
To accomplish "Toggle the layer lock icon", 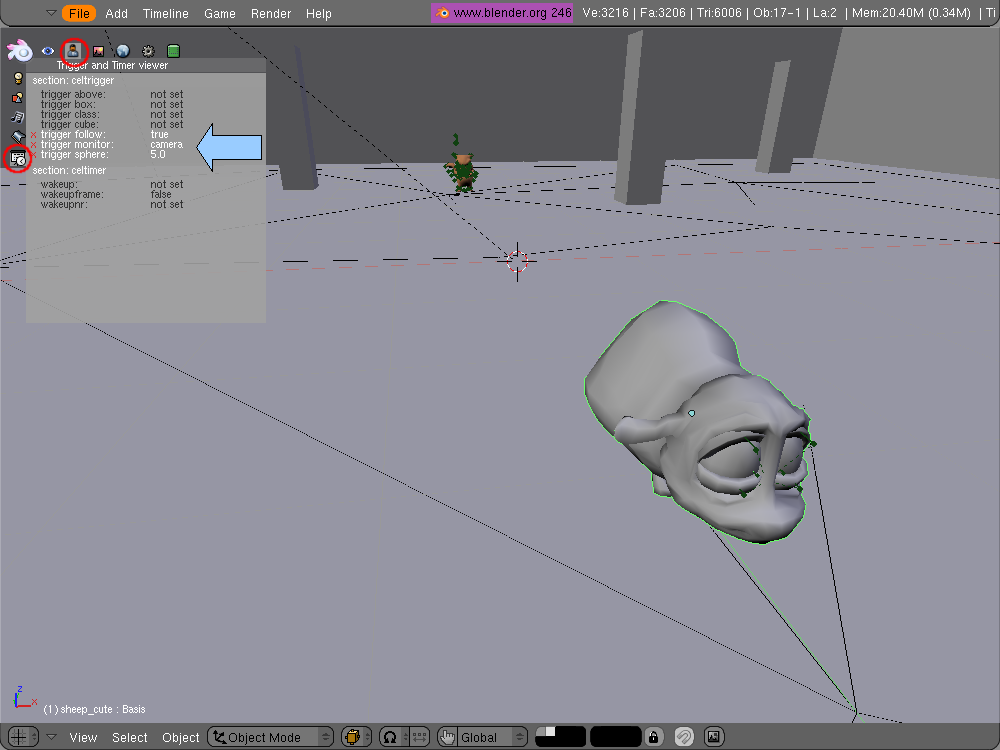I will (653, 737).
